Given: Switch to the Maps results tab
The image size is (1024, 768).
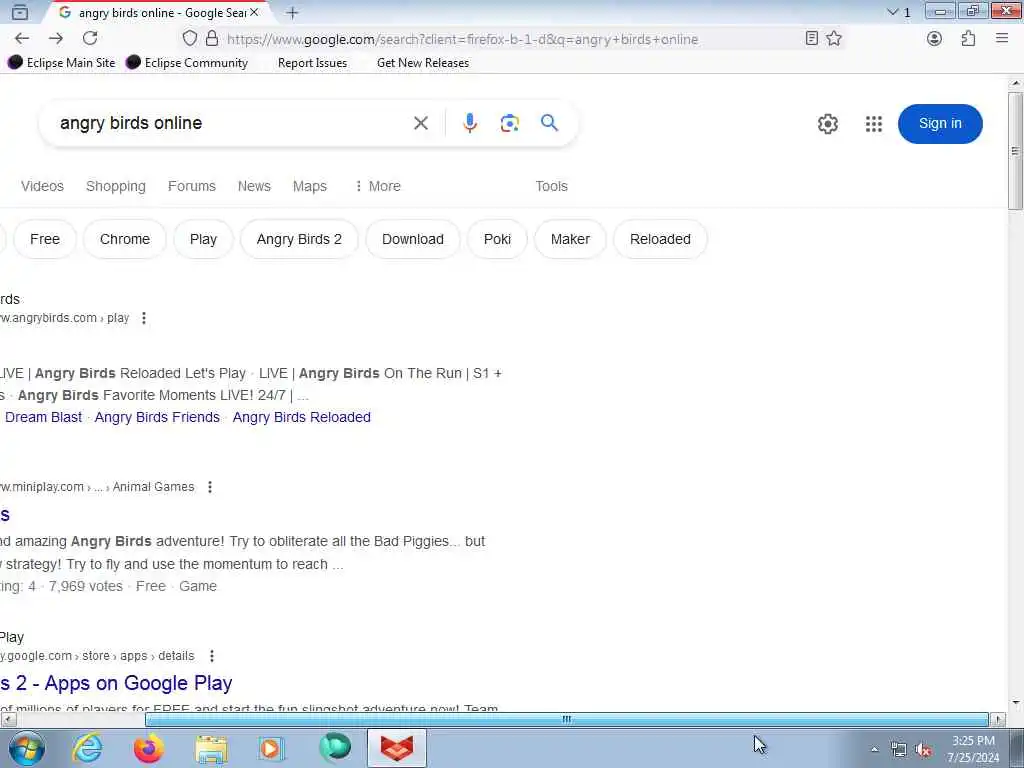Looking at the screenshot, I should [x=310, y=186].
